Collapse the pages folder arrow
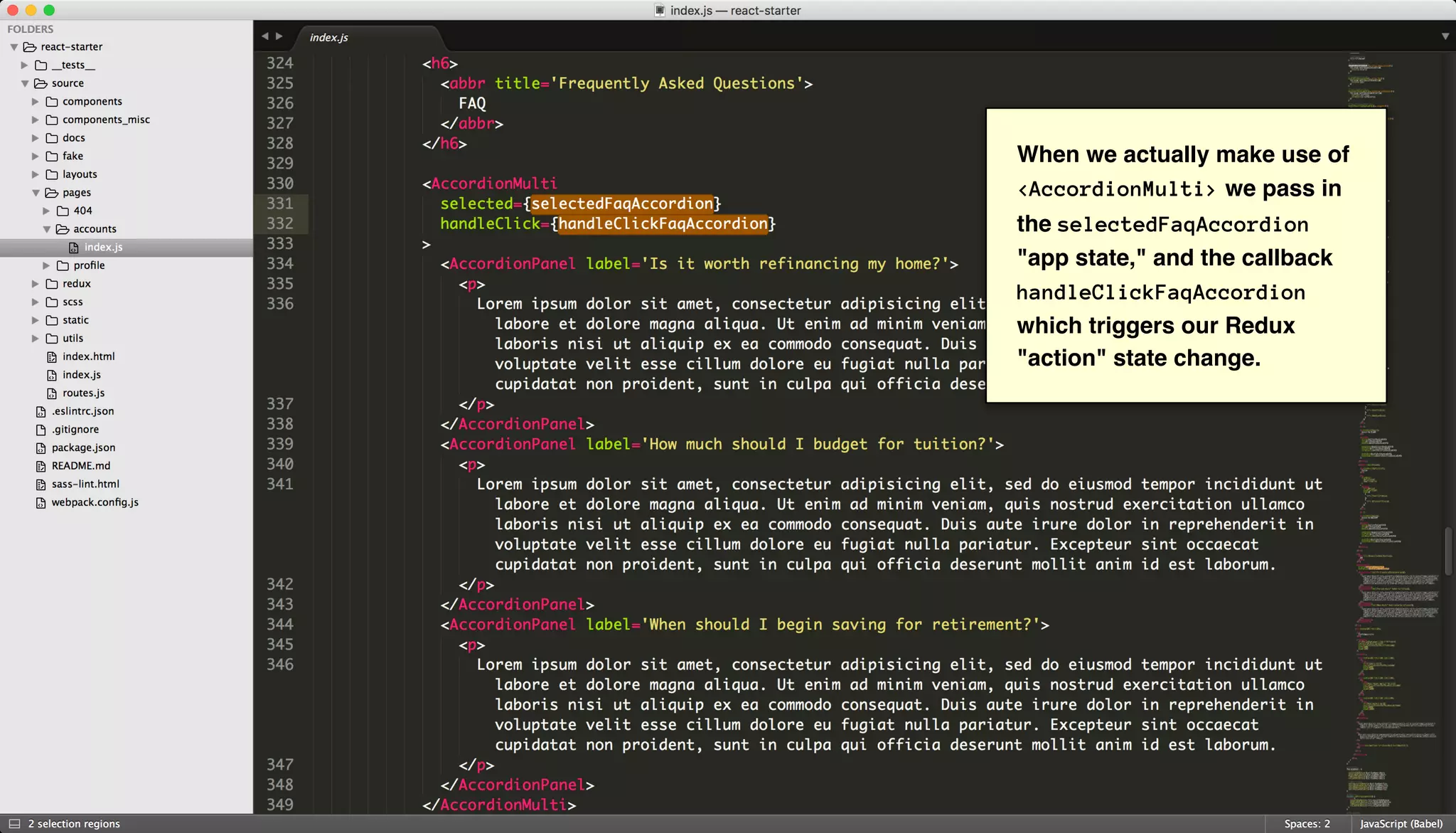The image size is (1456, 833). (x=36, y=193)
